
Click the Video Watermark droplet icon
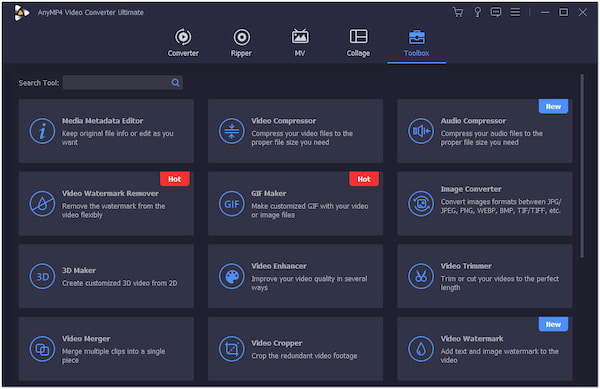421,349
